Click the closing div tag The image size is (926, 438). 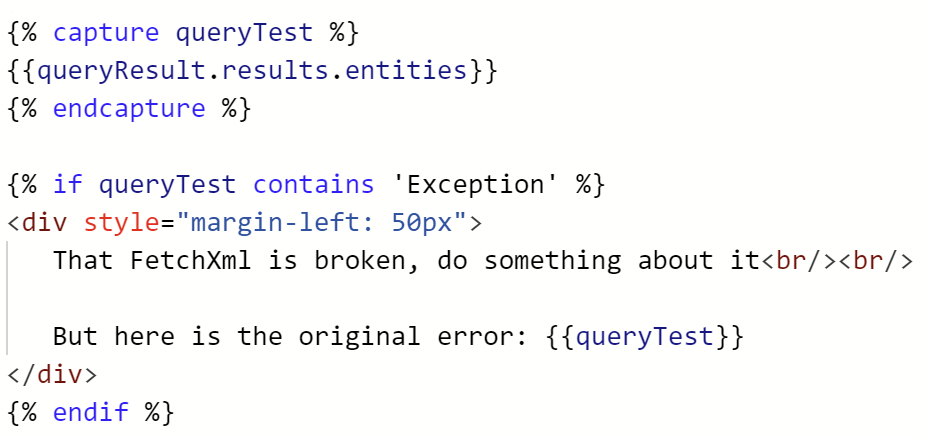click(x=52, y=374)
